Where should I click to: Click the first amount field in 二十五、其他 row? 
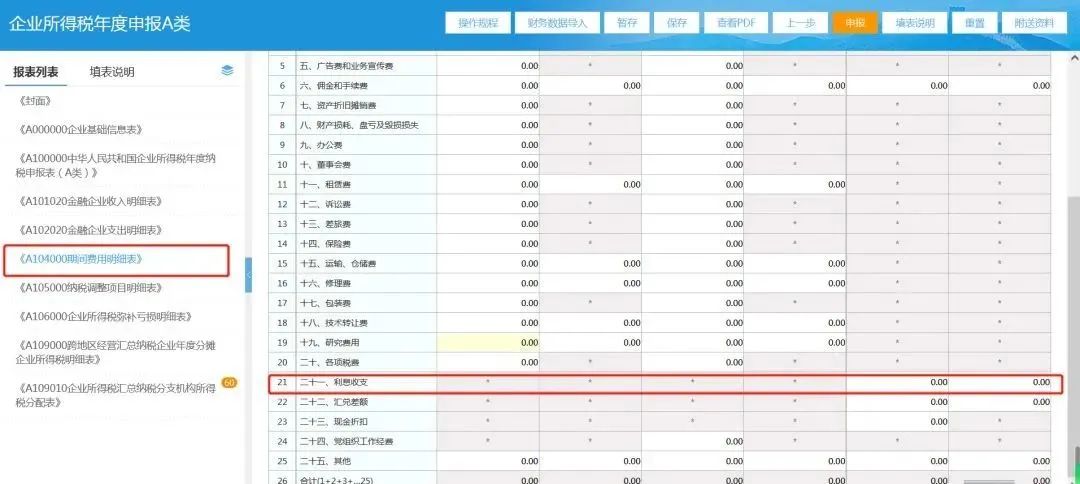pos(488,461)
